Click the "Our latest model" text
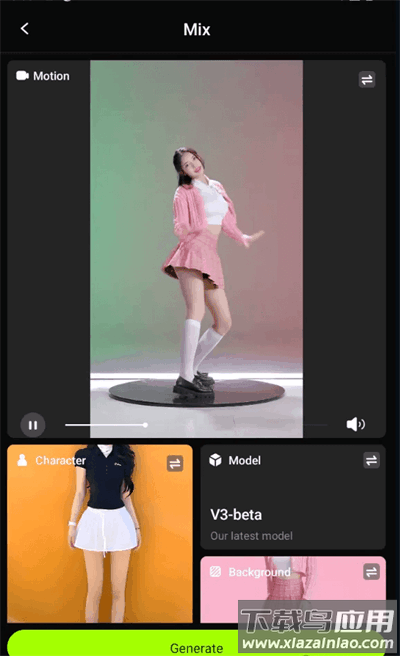400x656 pixels. coord(251,536)
